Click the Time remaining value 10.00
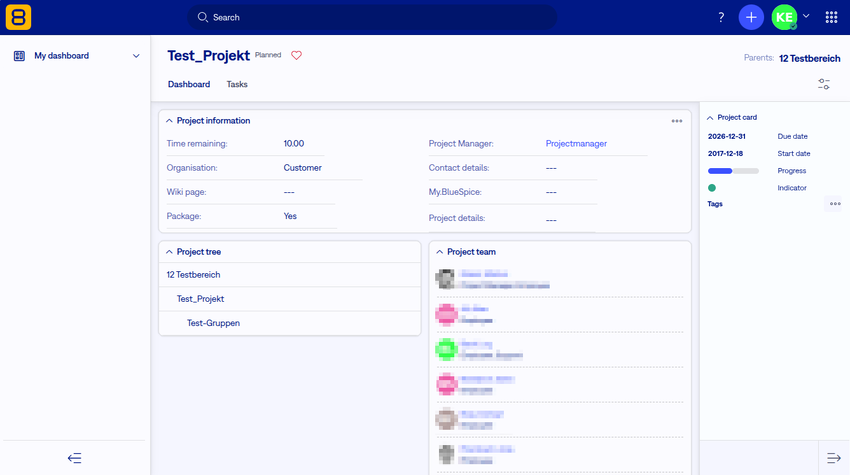 pos(294,144)
